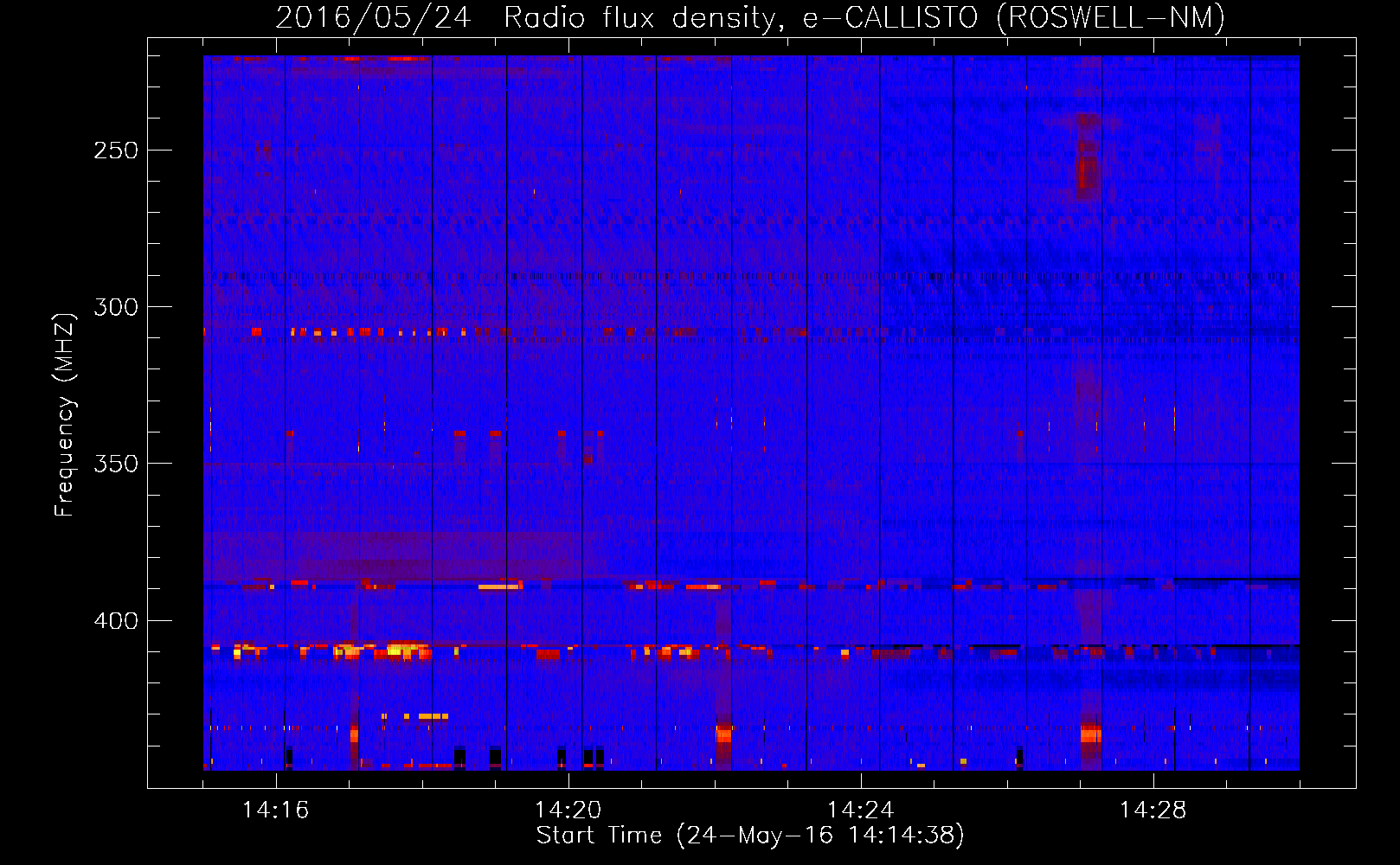
Task: Click the 400 frequency tick label
Action: click(116, 621)
